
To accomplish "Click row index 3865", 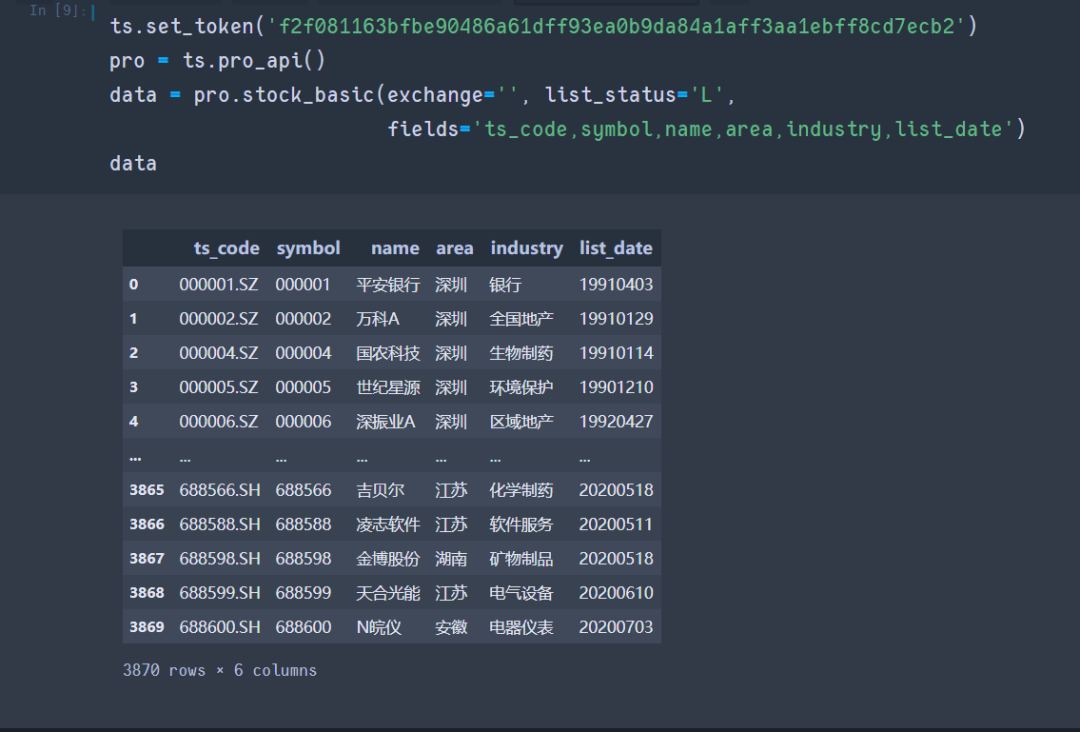I will pos(147,490).
